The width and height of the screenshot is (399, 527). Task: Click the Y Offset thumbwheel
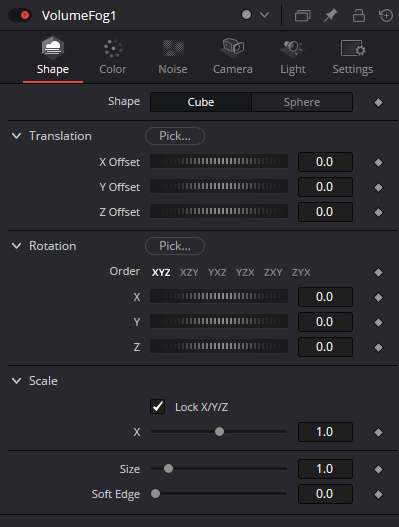tap(219, 186)
